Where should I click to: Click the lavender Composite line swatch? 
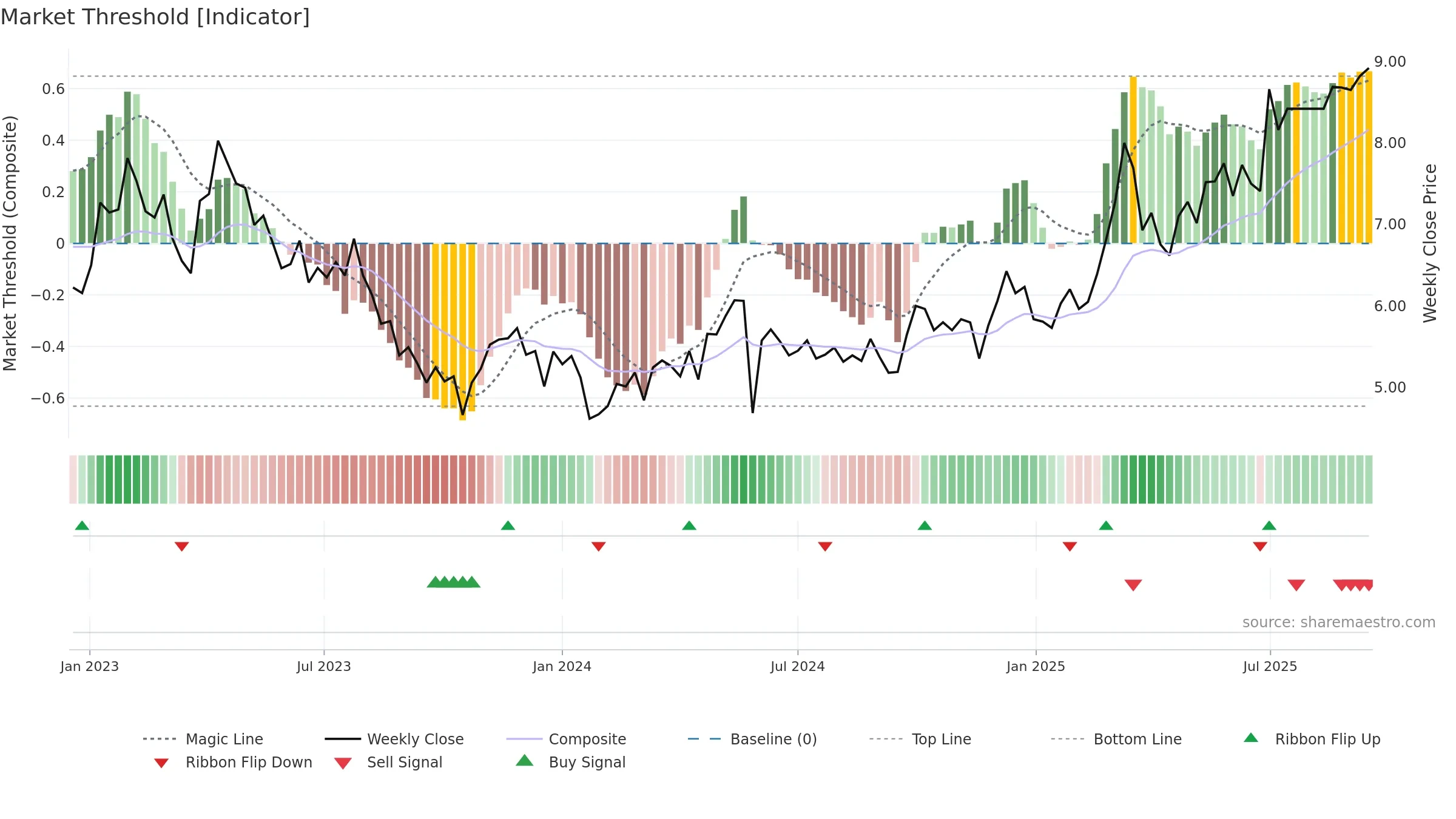(524, 739)
